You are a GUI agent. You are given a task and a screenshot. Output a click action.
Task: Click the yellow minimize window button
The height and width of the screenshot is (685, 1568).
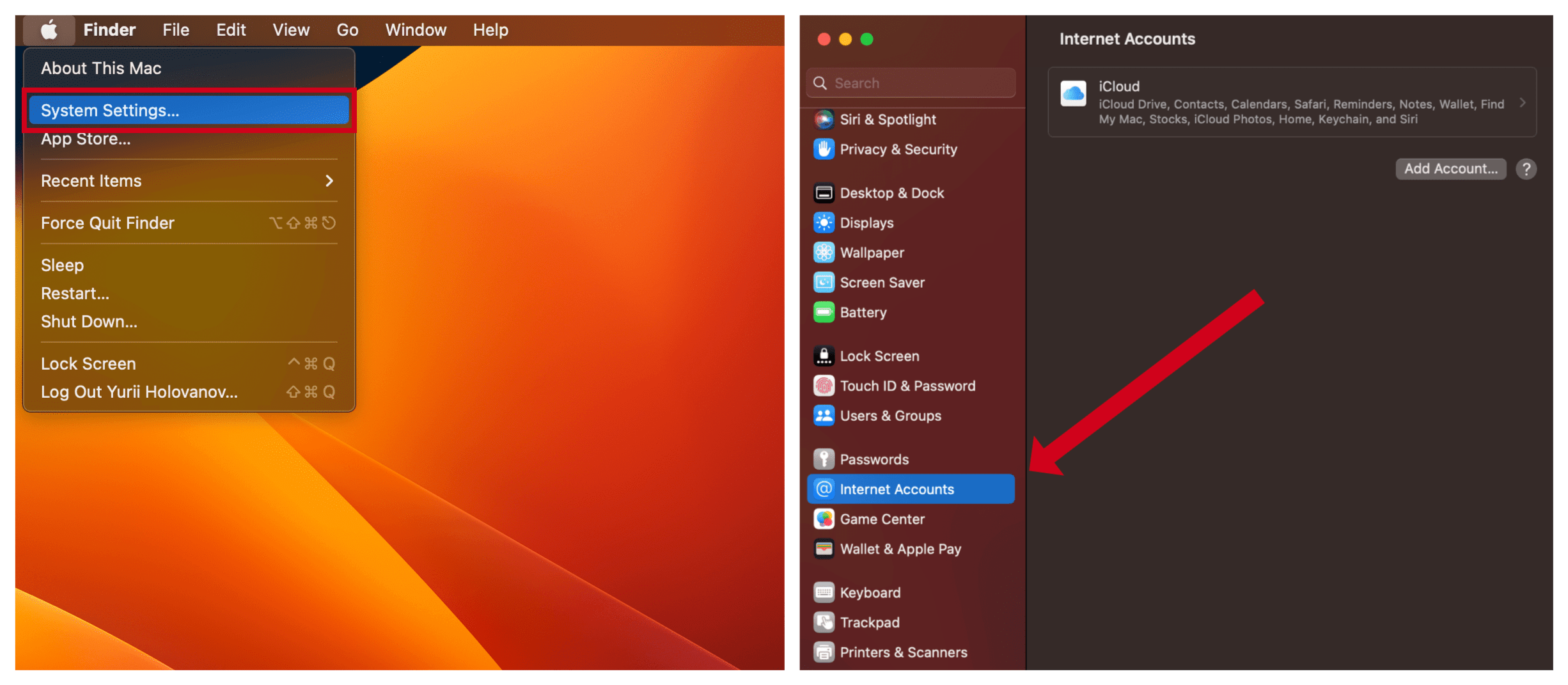[x=845, y=40]
